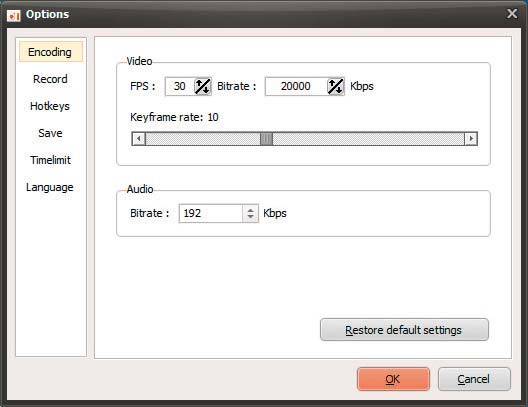Click the keyframe slider left arrow

(x=138, y=138)
